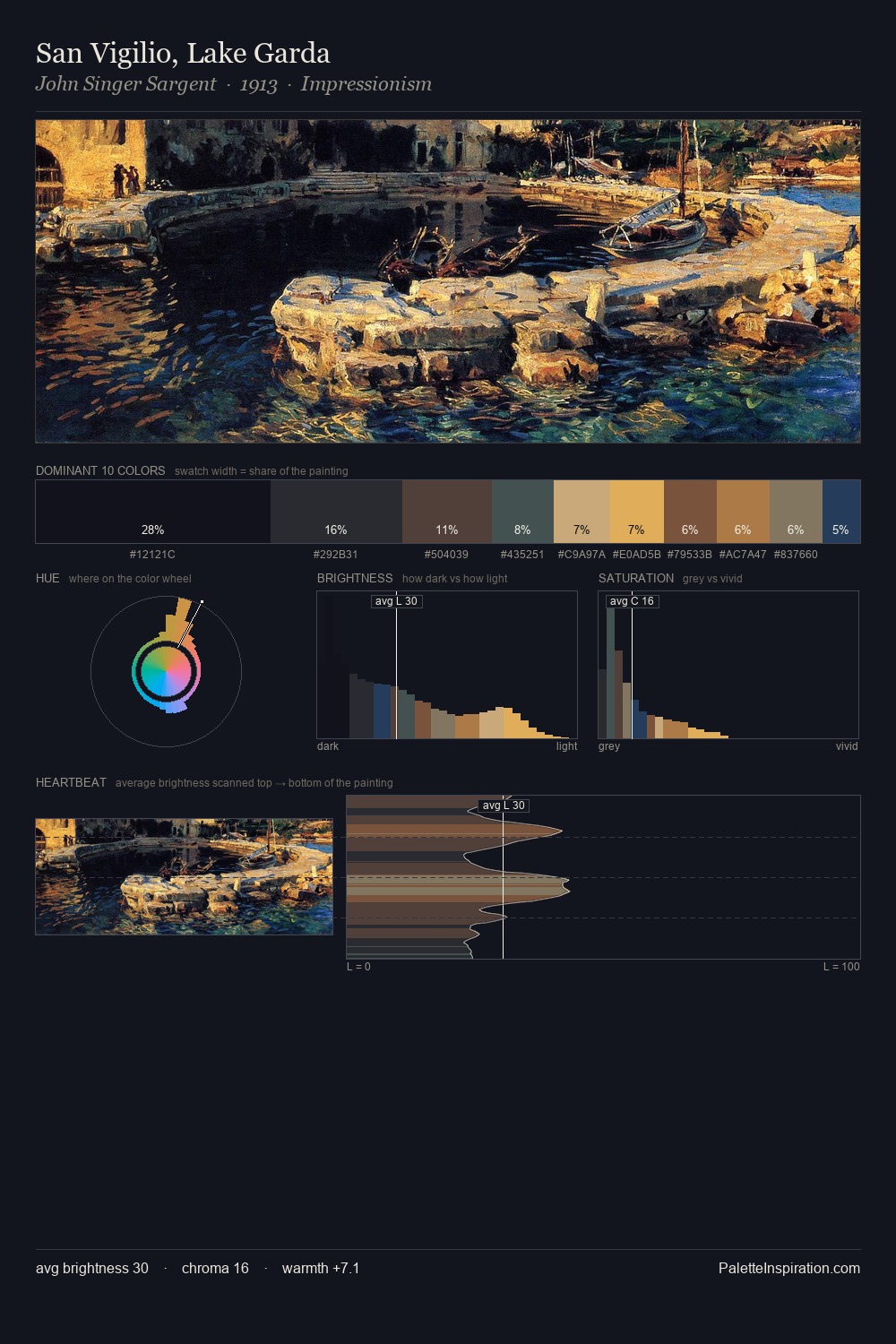Click the 'light' brightness axis label
Image resolution: width=896 pixels, height=1344 pixels.
point(566,746)
